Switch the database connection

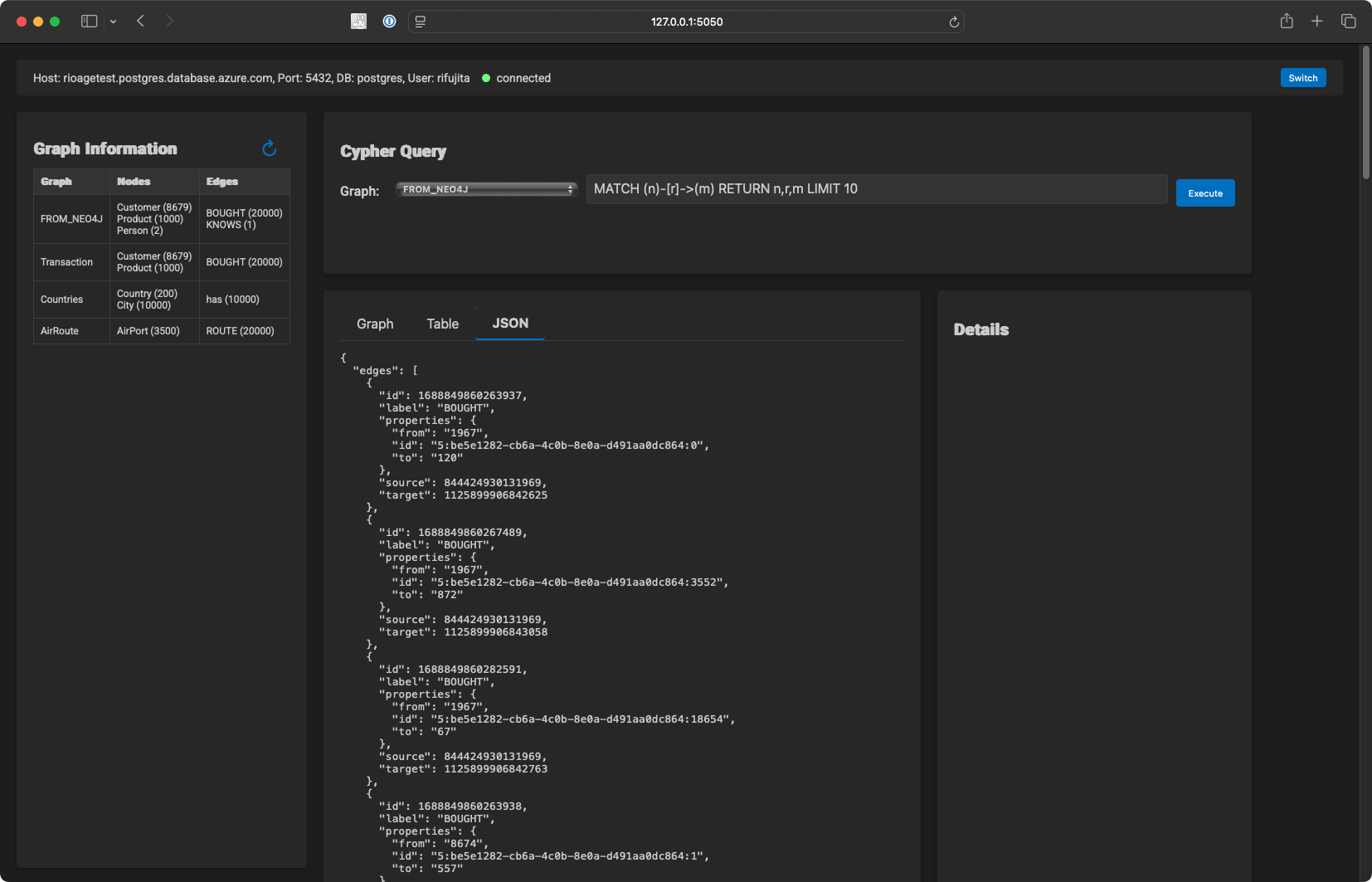pos(1302,77)
